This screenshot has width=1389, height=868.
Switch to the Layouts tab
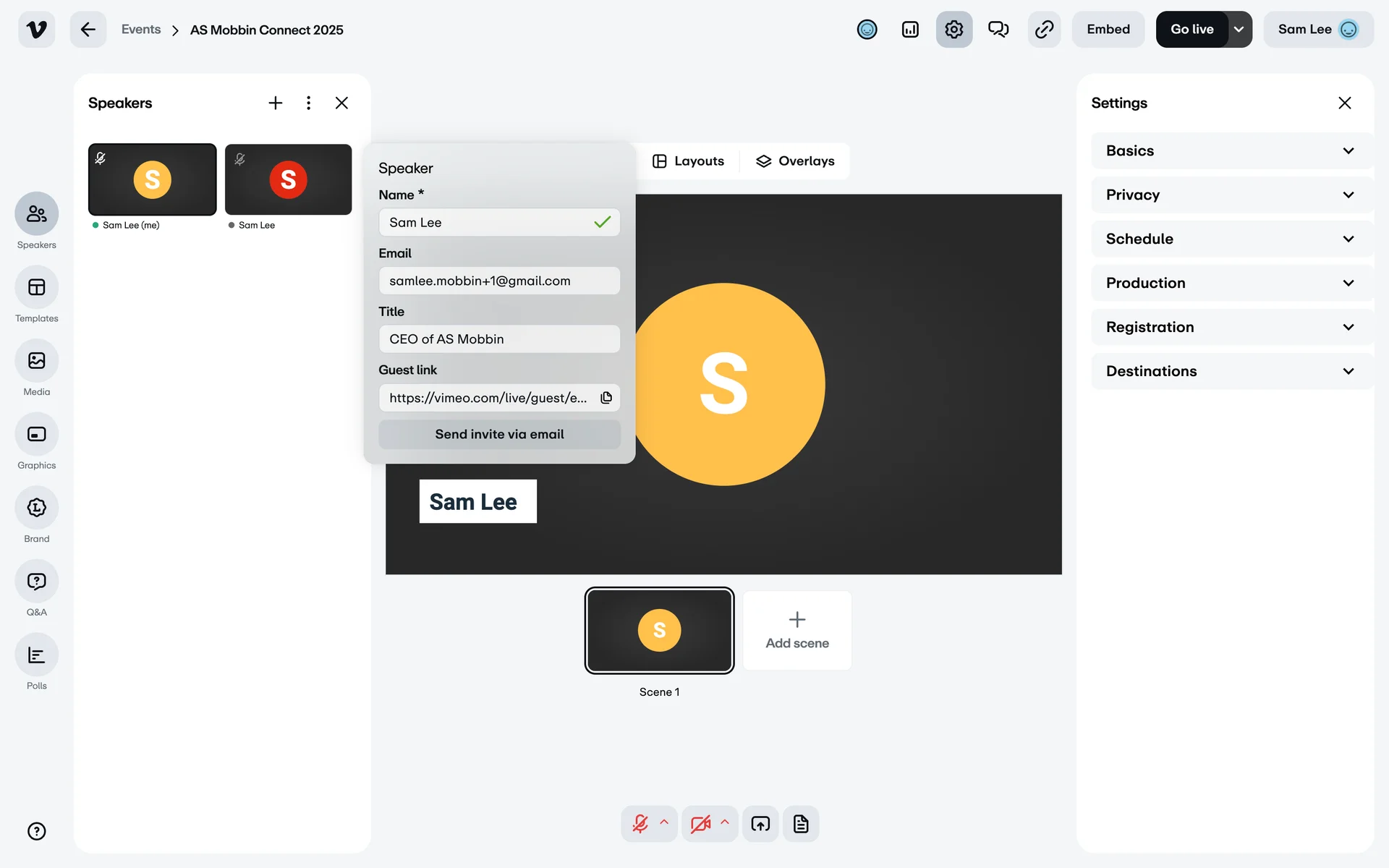688,161
